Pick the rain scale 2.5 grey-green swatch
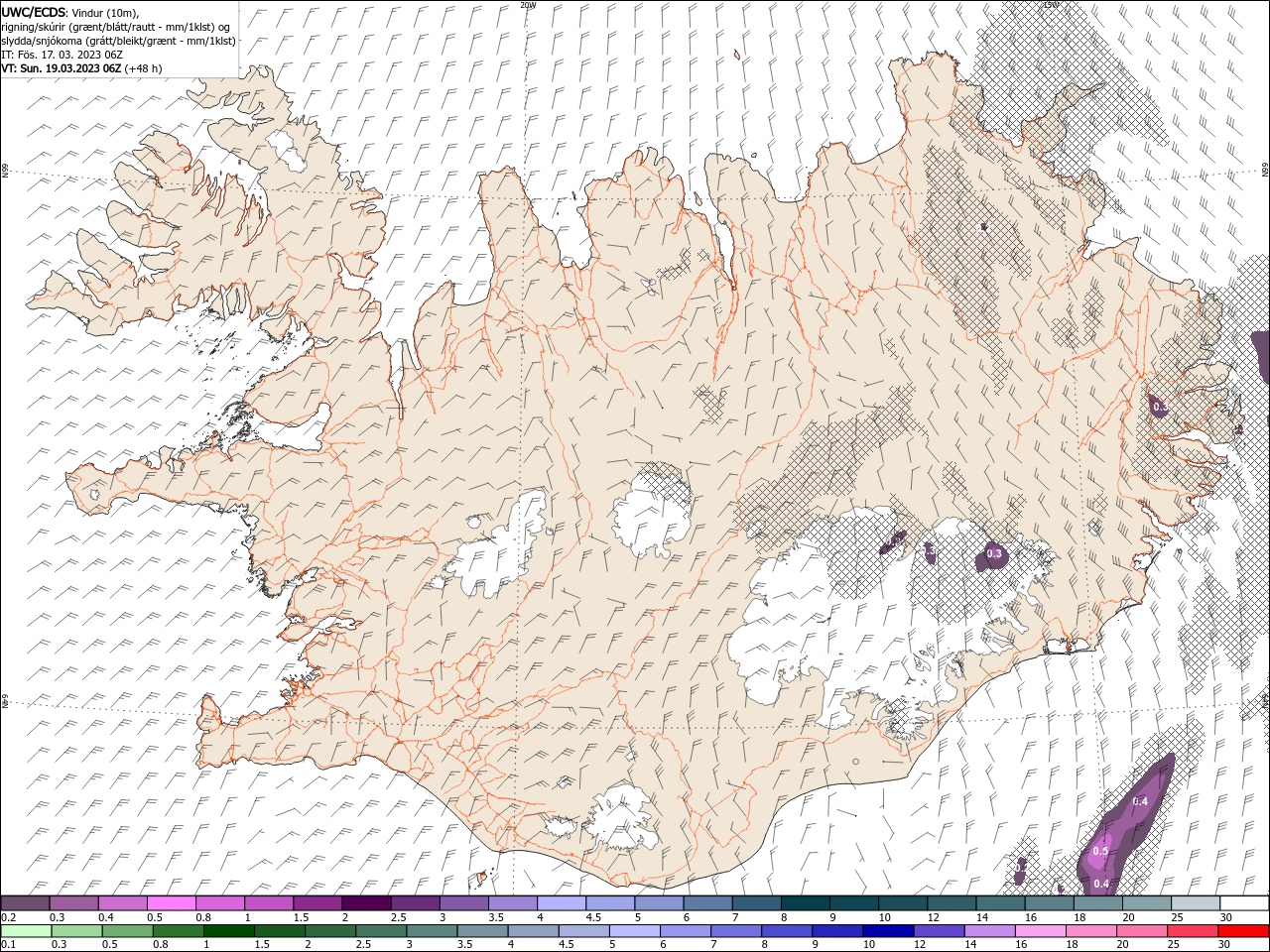The height and width of the screenshot is (952, 1270). click(x=380, y=931)
